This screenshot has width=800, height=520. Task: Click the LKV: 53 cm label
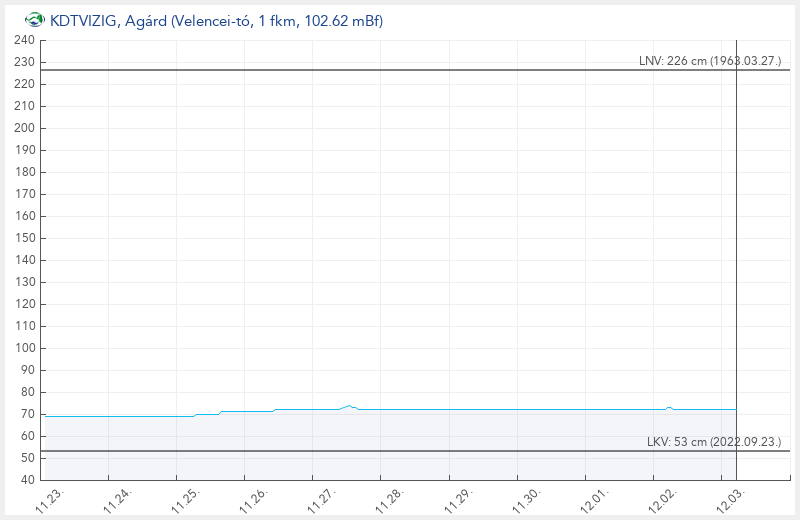713,442
